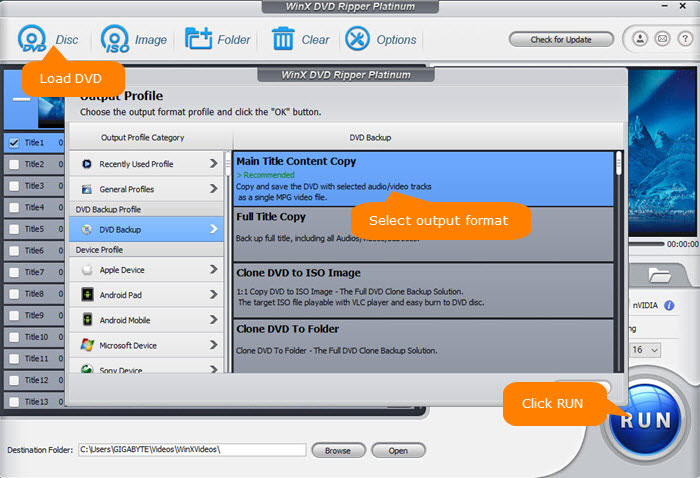Click the video preview image
Image resolution: width=700 pixels, height=478 pixels.
[662, 152]
